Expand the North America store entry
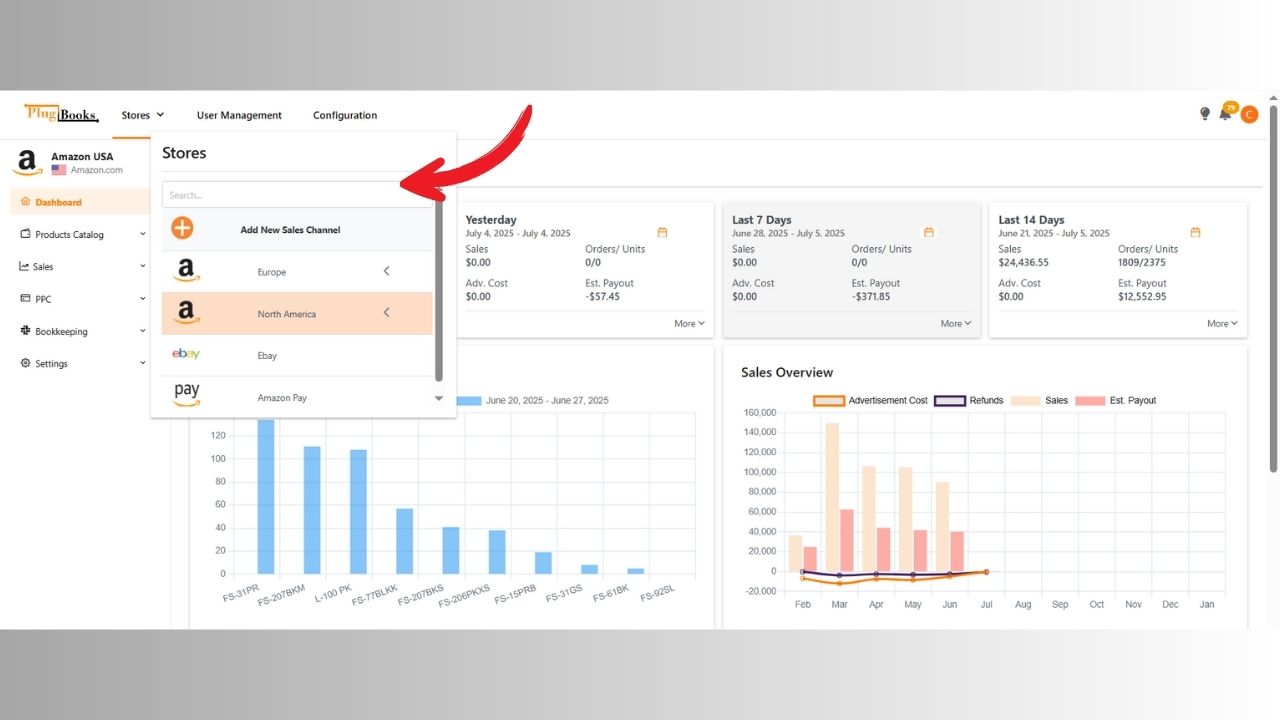The height and width of the screenshot is (720, 1280). pyautogui.click(x=387, y=312)
